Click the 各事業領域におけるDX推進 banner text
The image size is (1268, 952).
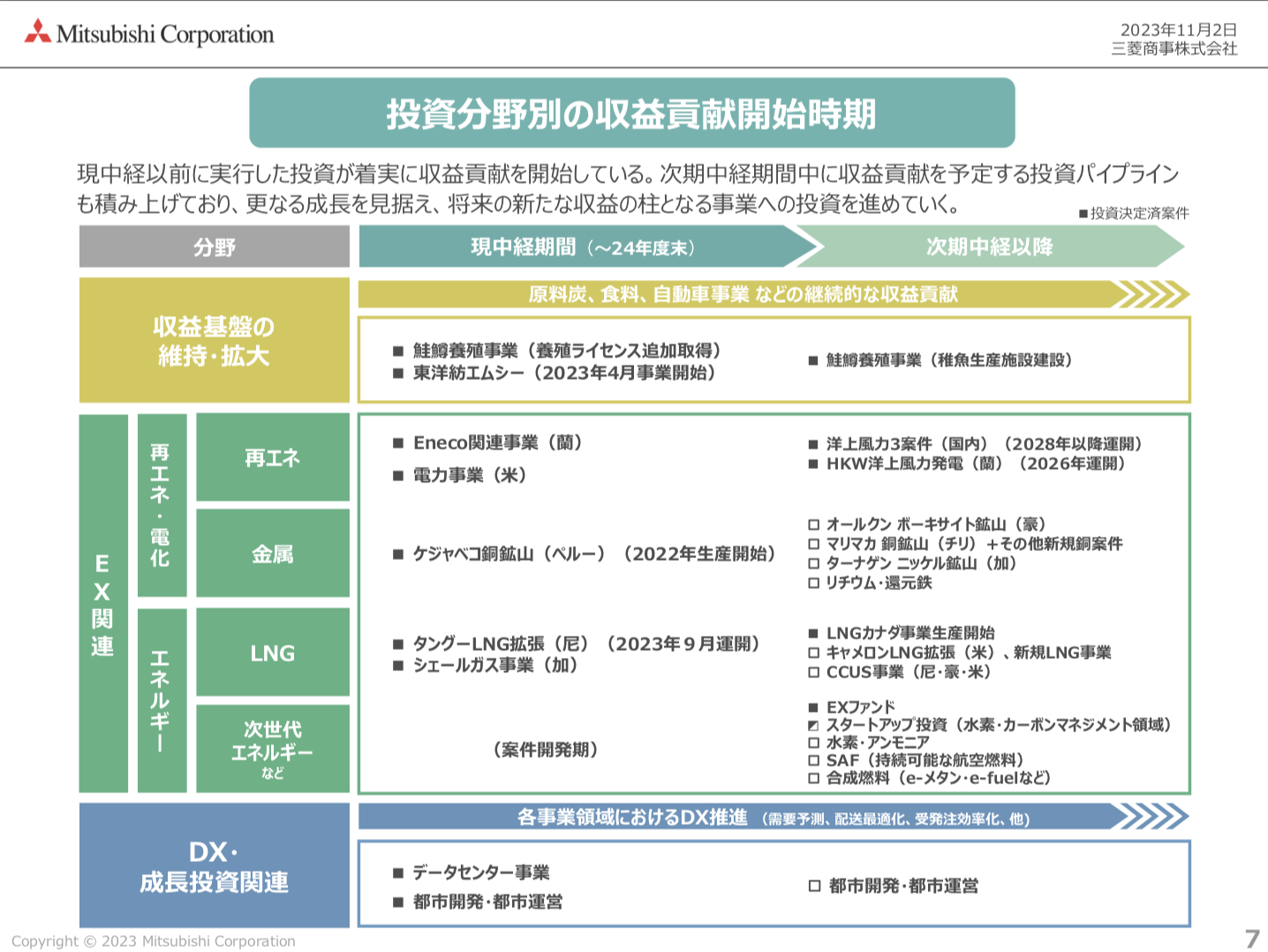633,818
